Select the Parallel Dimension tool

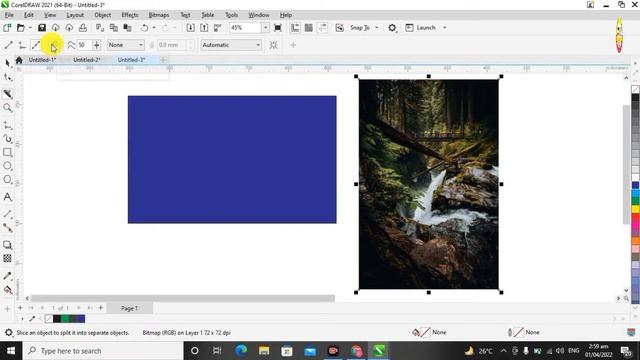point(7,214)
